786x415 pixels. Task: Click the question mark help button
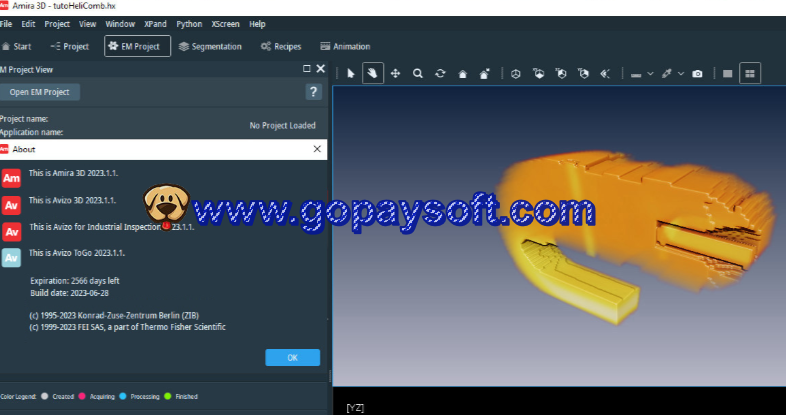pyautogui.click(x=313, y=92)
